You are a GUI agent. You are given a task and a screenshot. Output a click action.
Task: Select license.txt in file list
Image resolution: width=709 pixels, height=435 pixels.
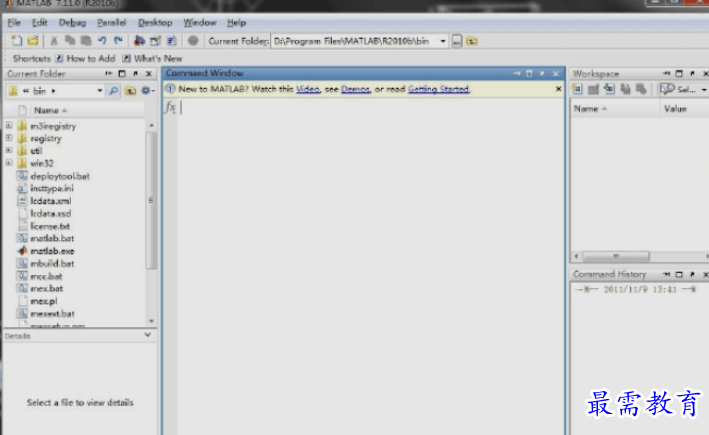tap(50, 226)
